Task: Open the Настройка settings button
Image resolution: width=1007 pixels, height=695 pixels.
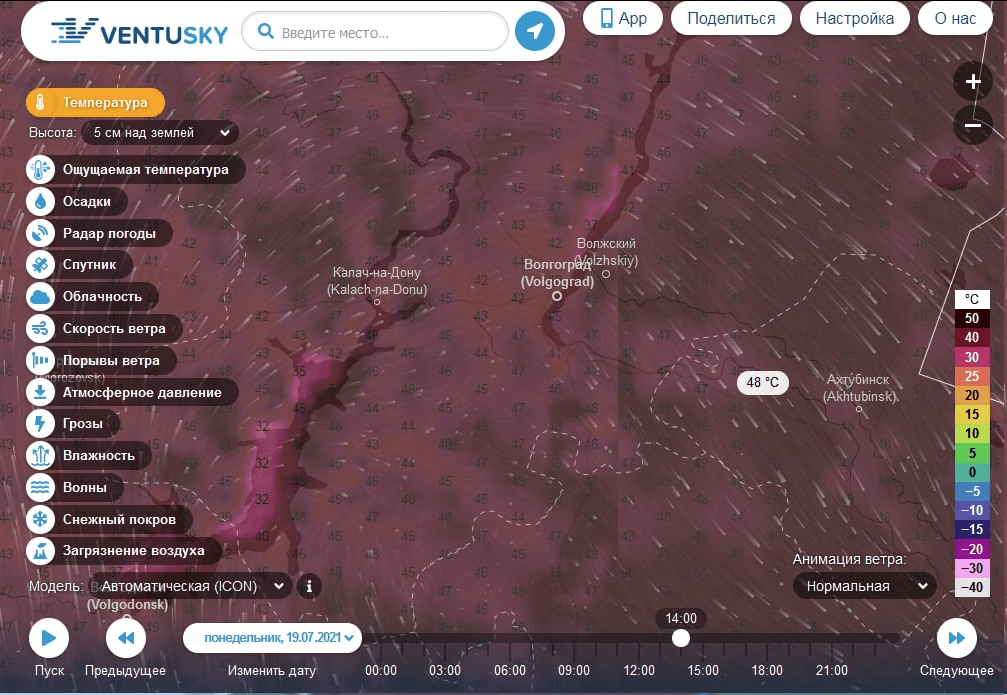Action: 854,18
